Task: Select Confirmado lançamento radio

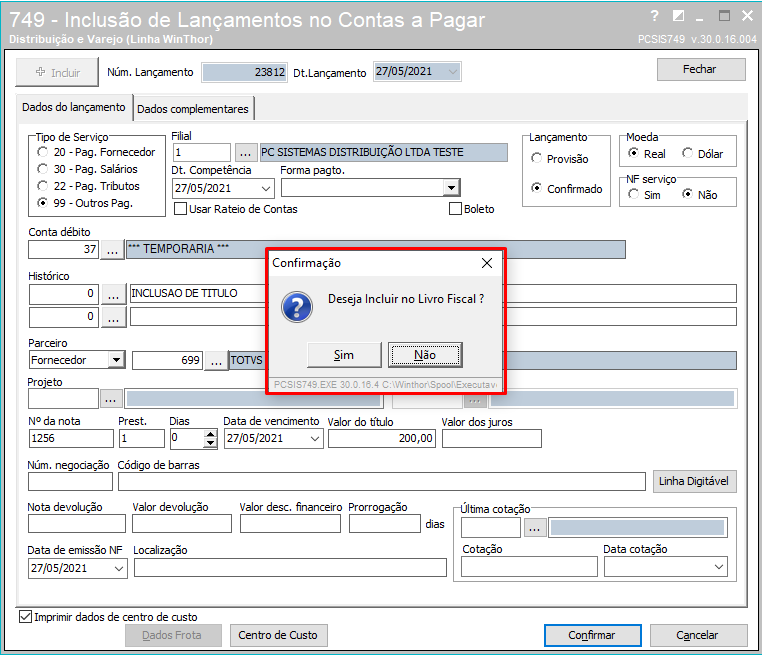Action: tap(537, 189)
